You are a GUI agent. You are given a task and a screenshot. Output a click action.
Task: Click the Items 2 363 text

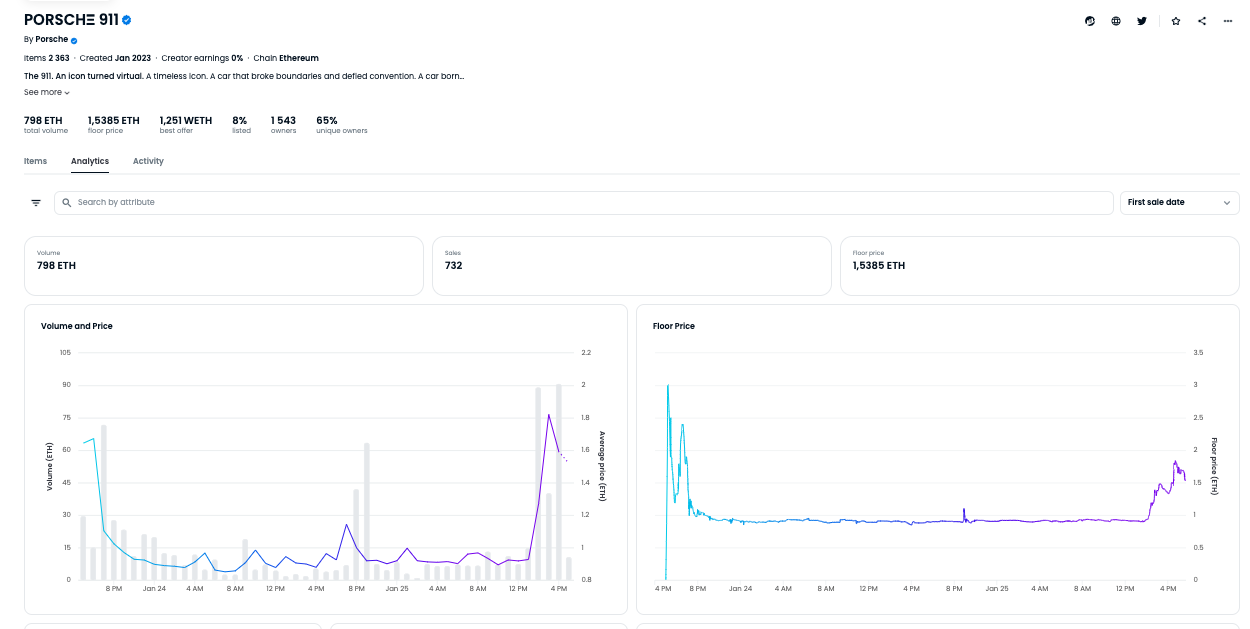[x=46, y=58]
